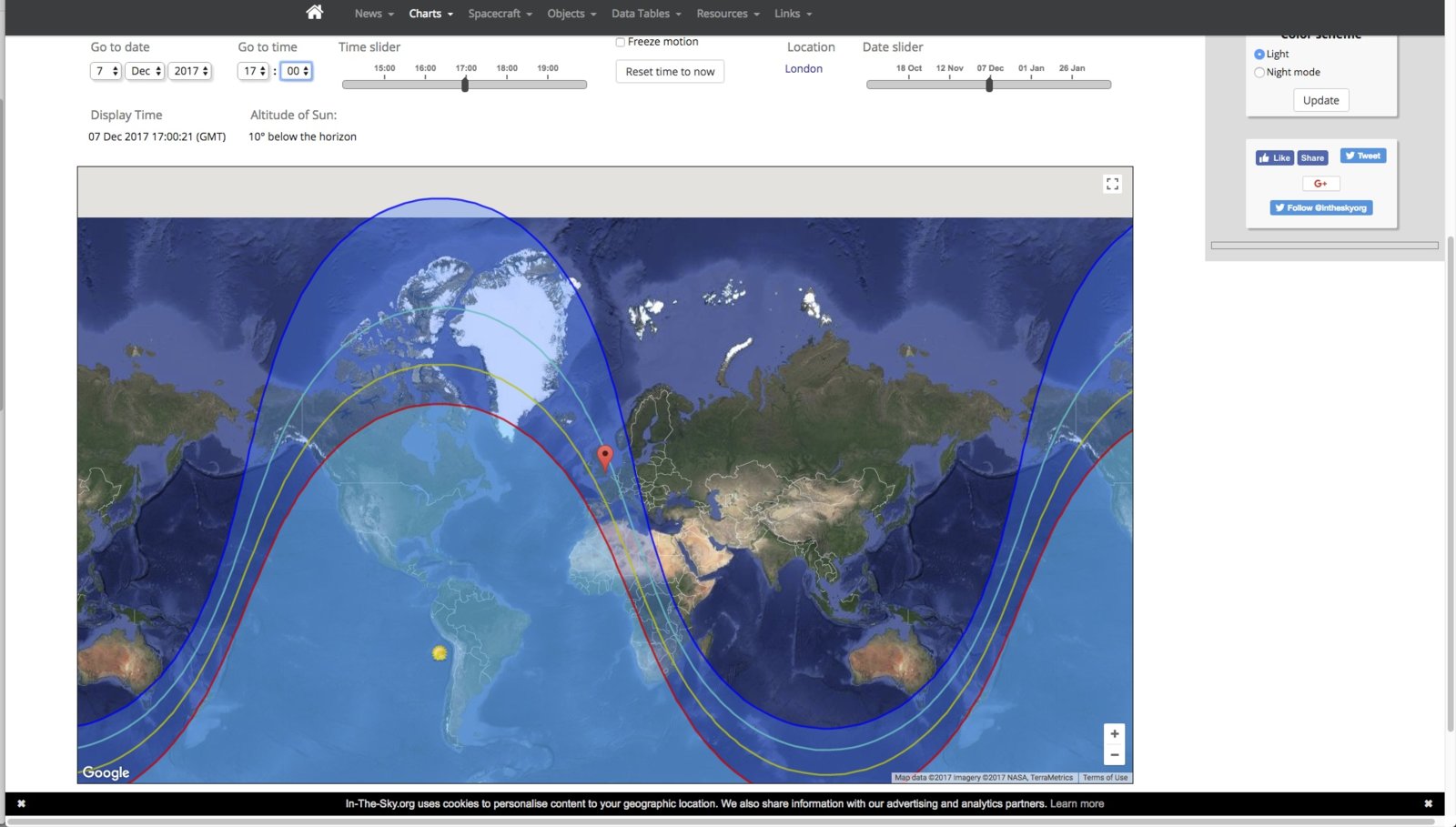1456x827 pixels.
Task: Click the home icon in navbar
Action: point(314,13)
